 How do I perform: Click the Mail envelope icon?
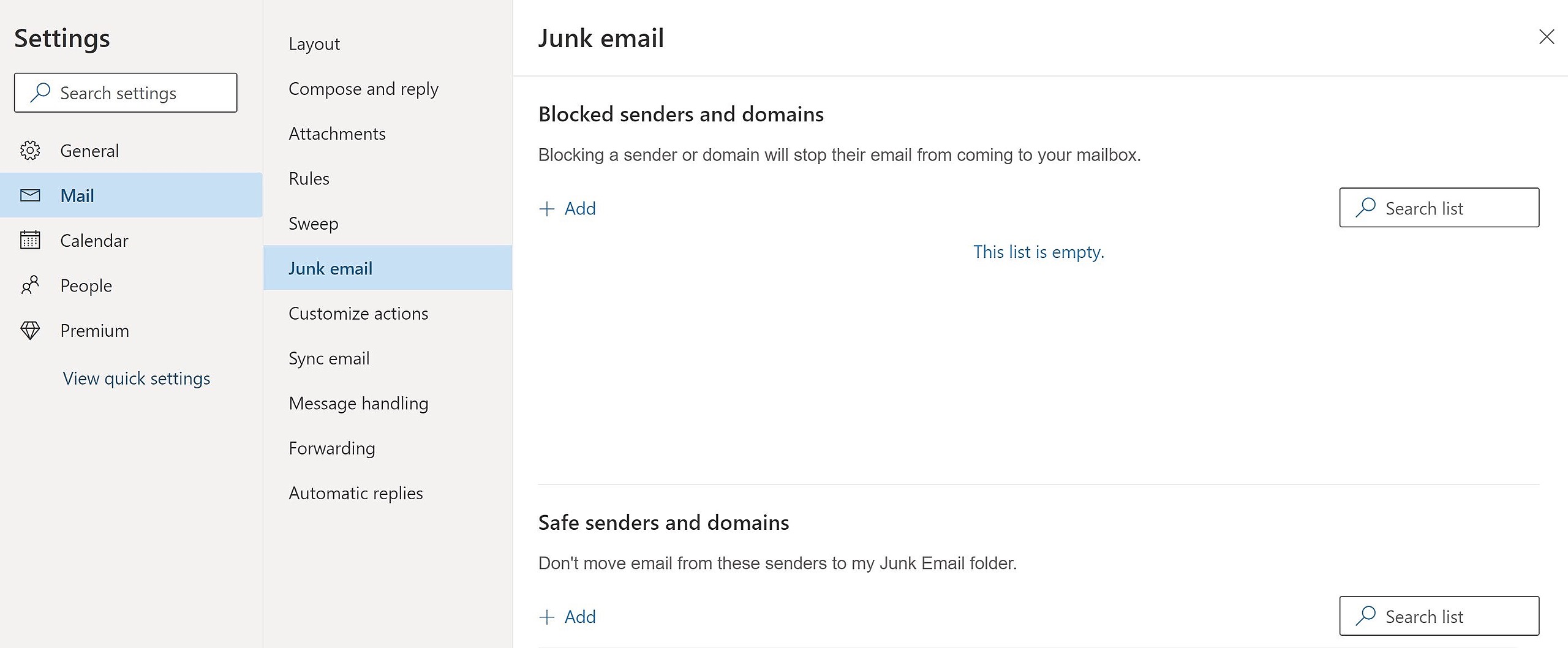tap(30, 195)
